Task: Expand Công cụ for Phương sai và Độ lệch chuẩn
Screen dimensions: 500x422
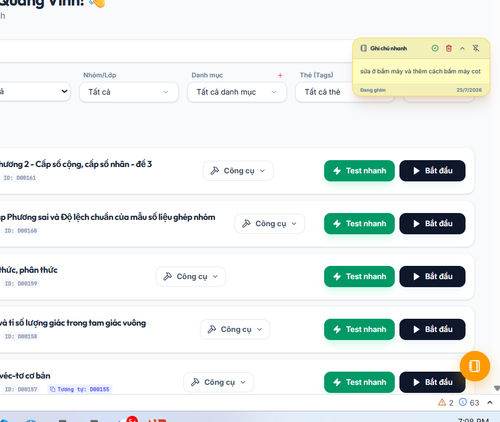Action: coord(269,224)
